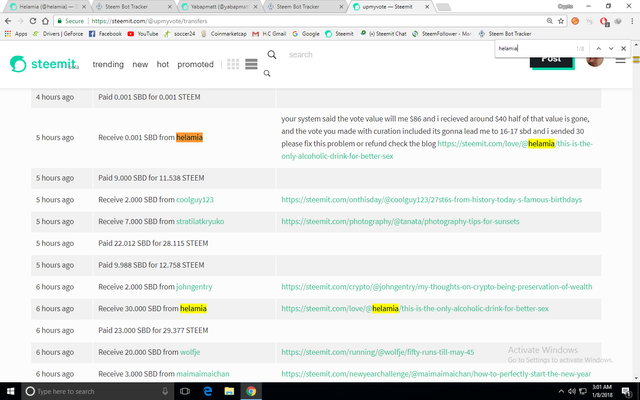The image size is (640, 400).
Task: Open wolfje profile link
Action: (190, 352)
